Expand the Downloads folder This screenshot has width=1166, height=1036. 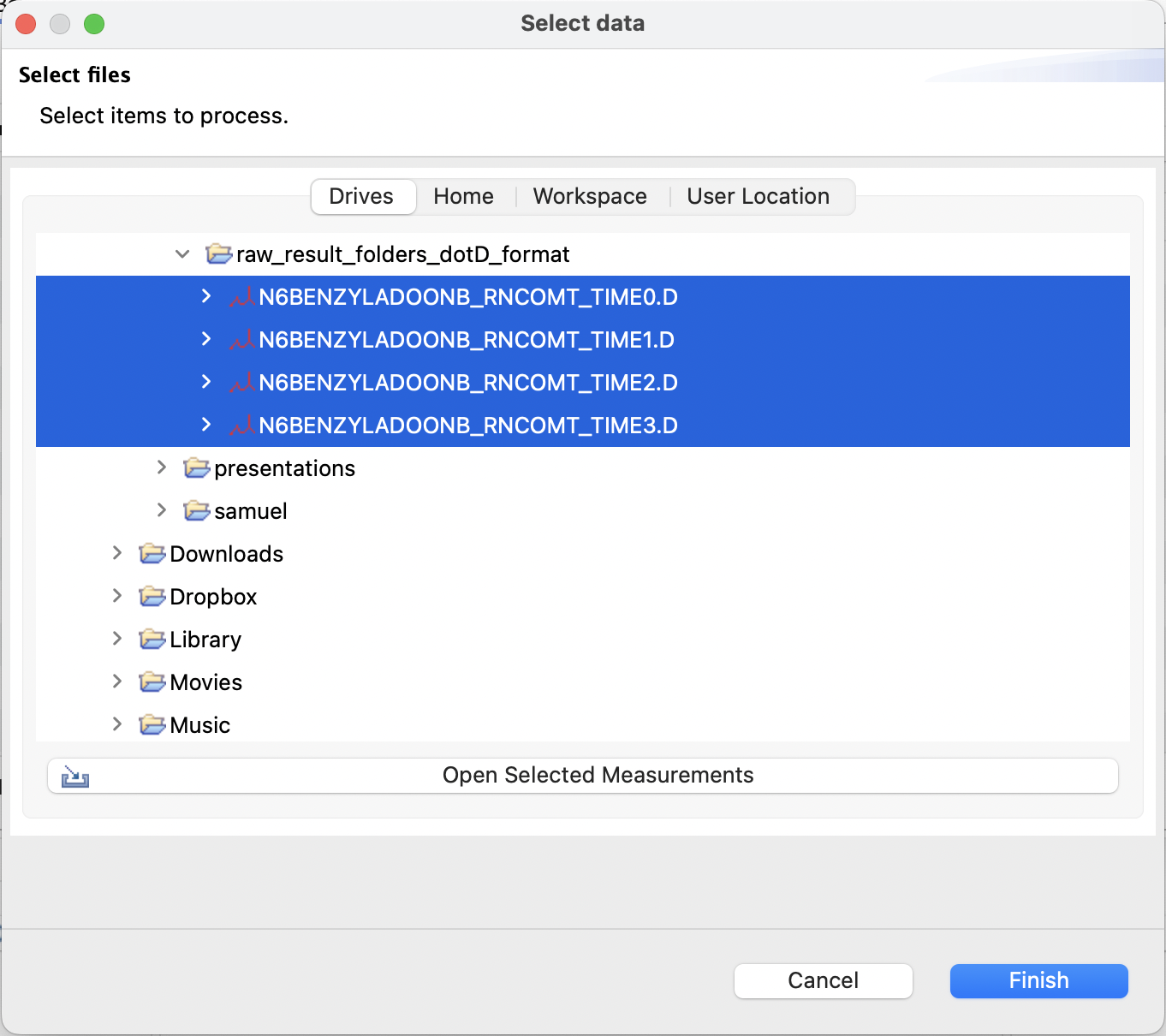click(x=116, y=553)
